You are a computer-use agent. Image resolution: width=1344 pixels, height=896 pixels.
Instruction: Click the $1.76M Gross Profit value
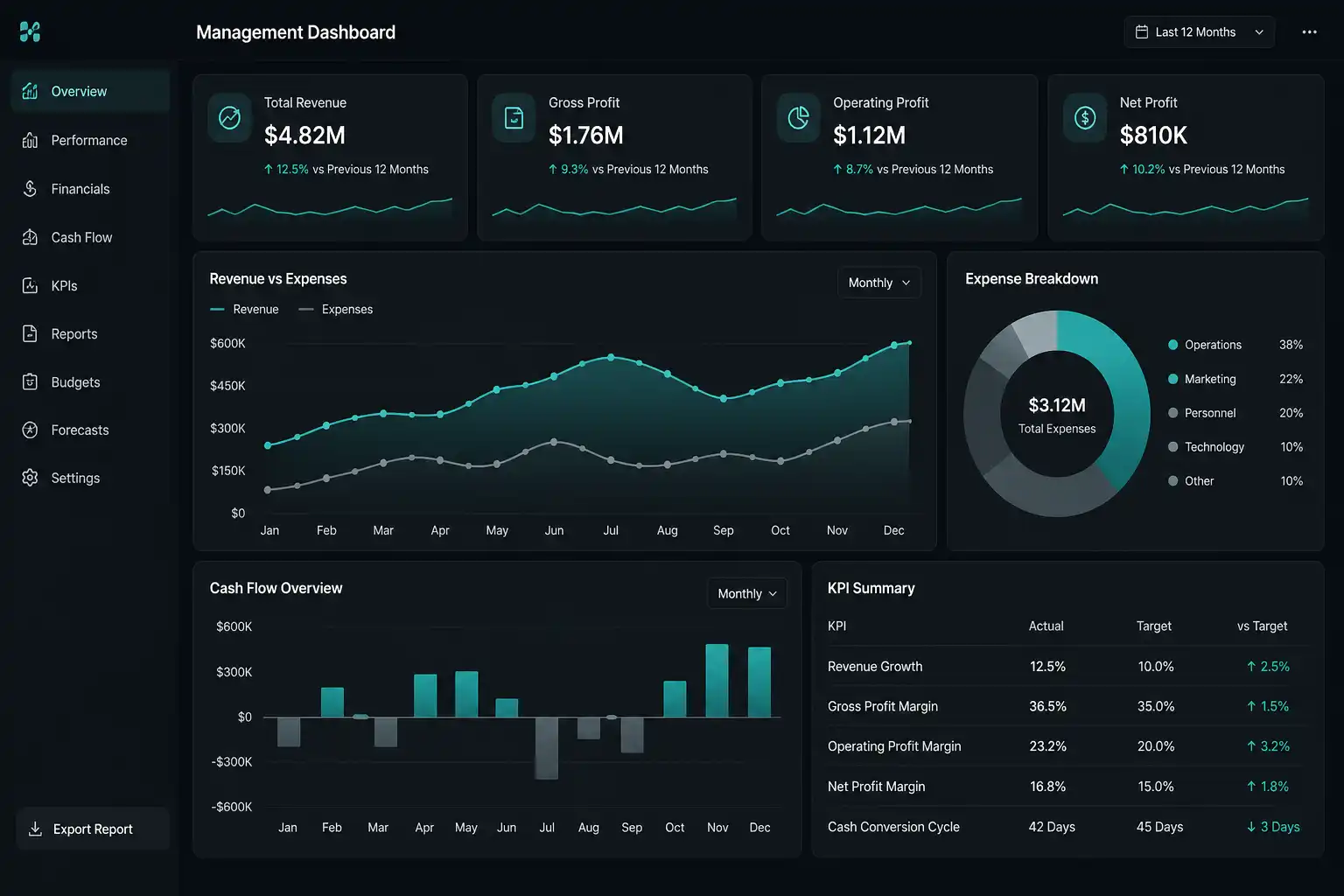click(x=586, y=136)
